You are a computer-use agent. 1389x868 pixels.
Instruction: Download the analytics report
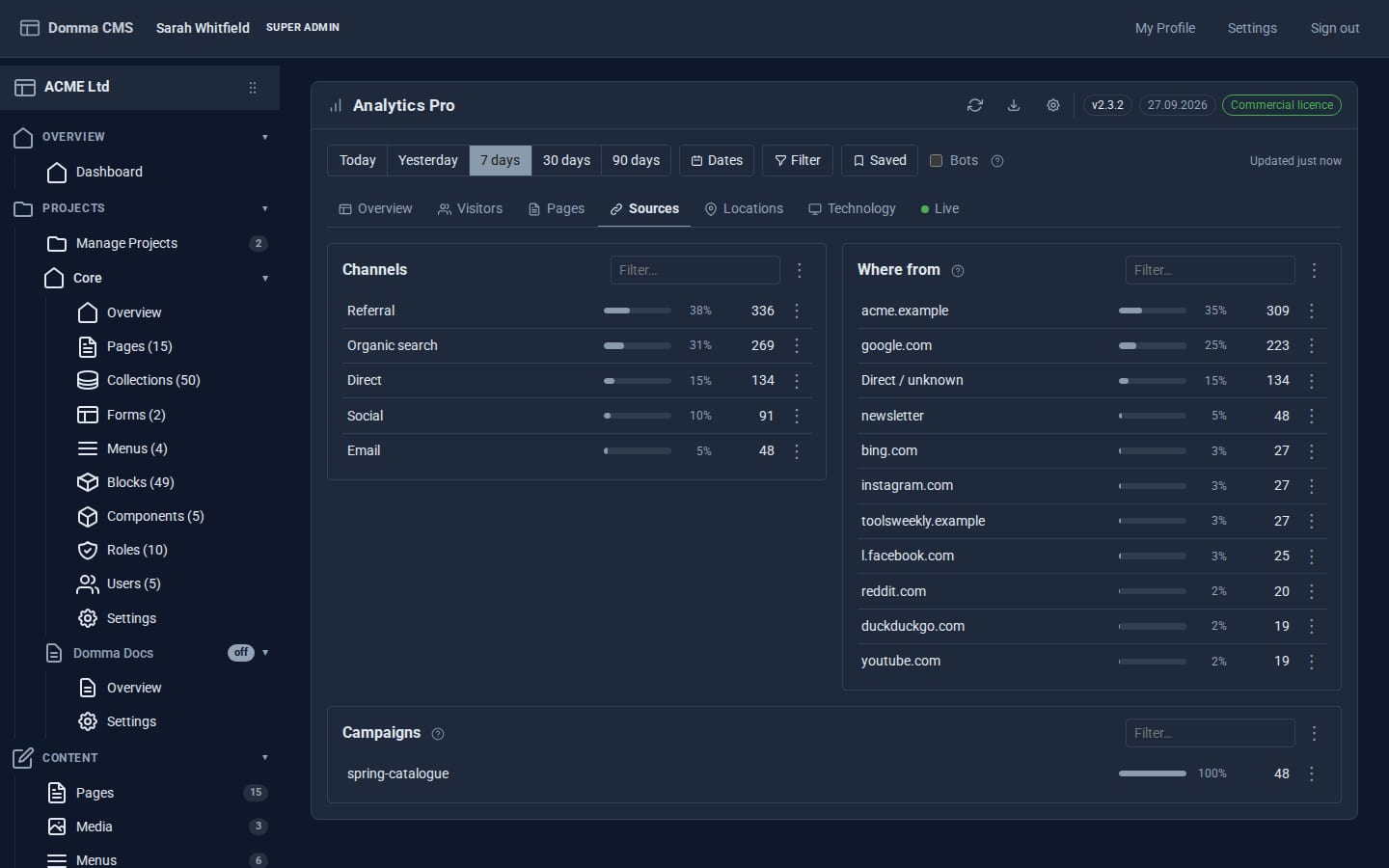[x=1014, y=105]
